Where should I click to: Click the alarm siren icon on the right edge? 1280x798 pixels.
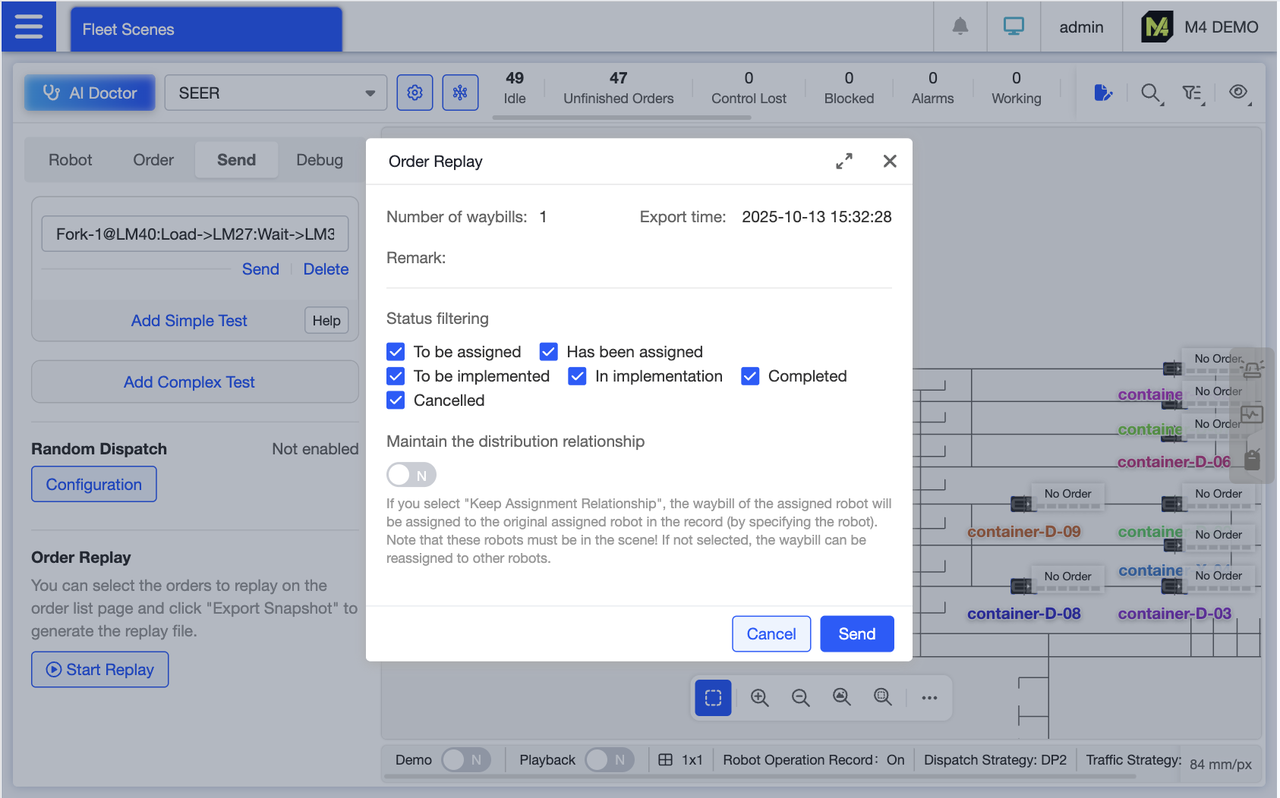pyautogui.click(x=1252, y=368)
